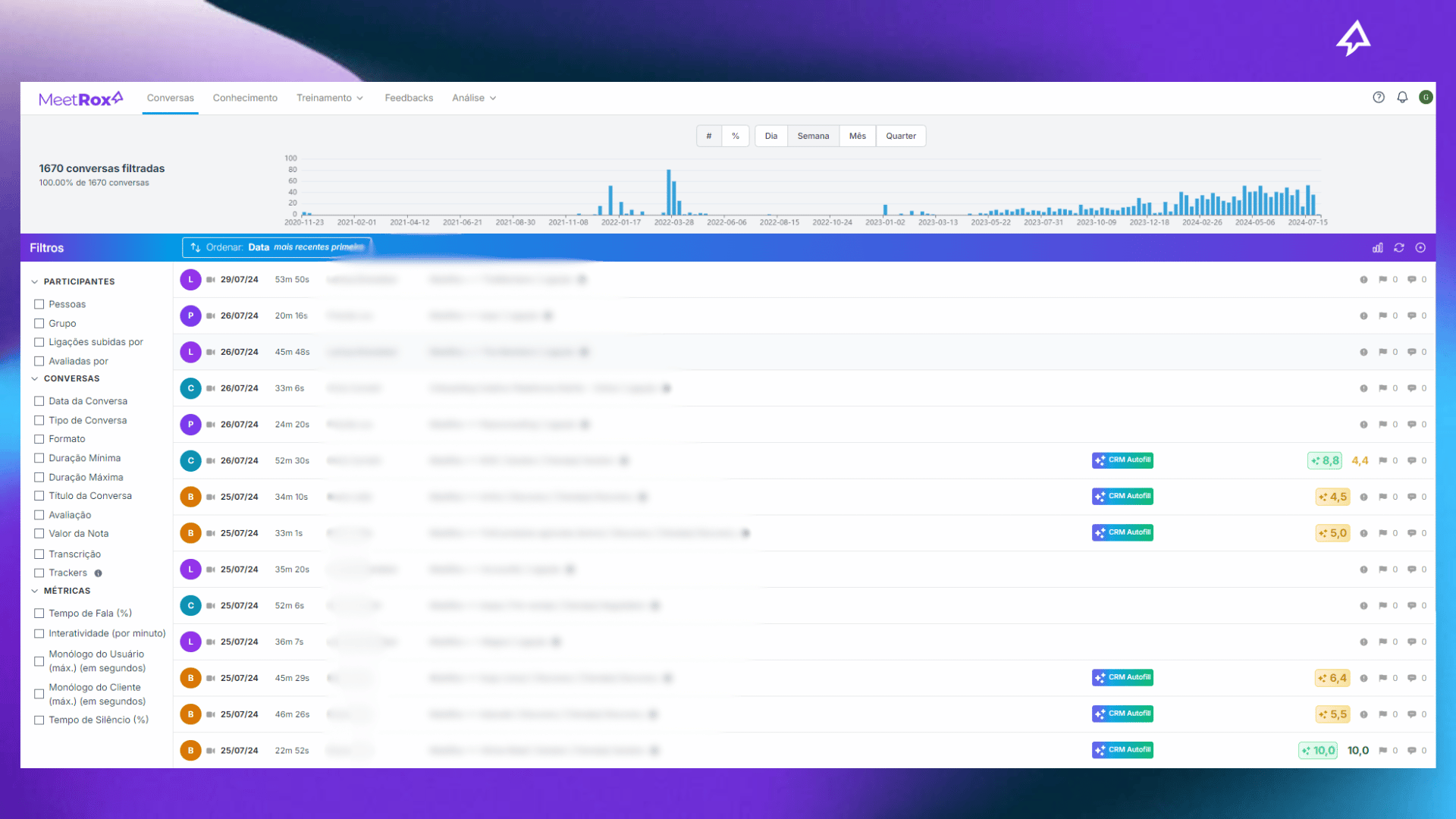The image size is (1456, 819).
Task: Open the help question mark icon
Action: [1379, 97]
